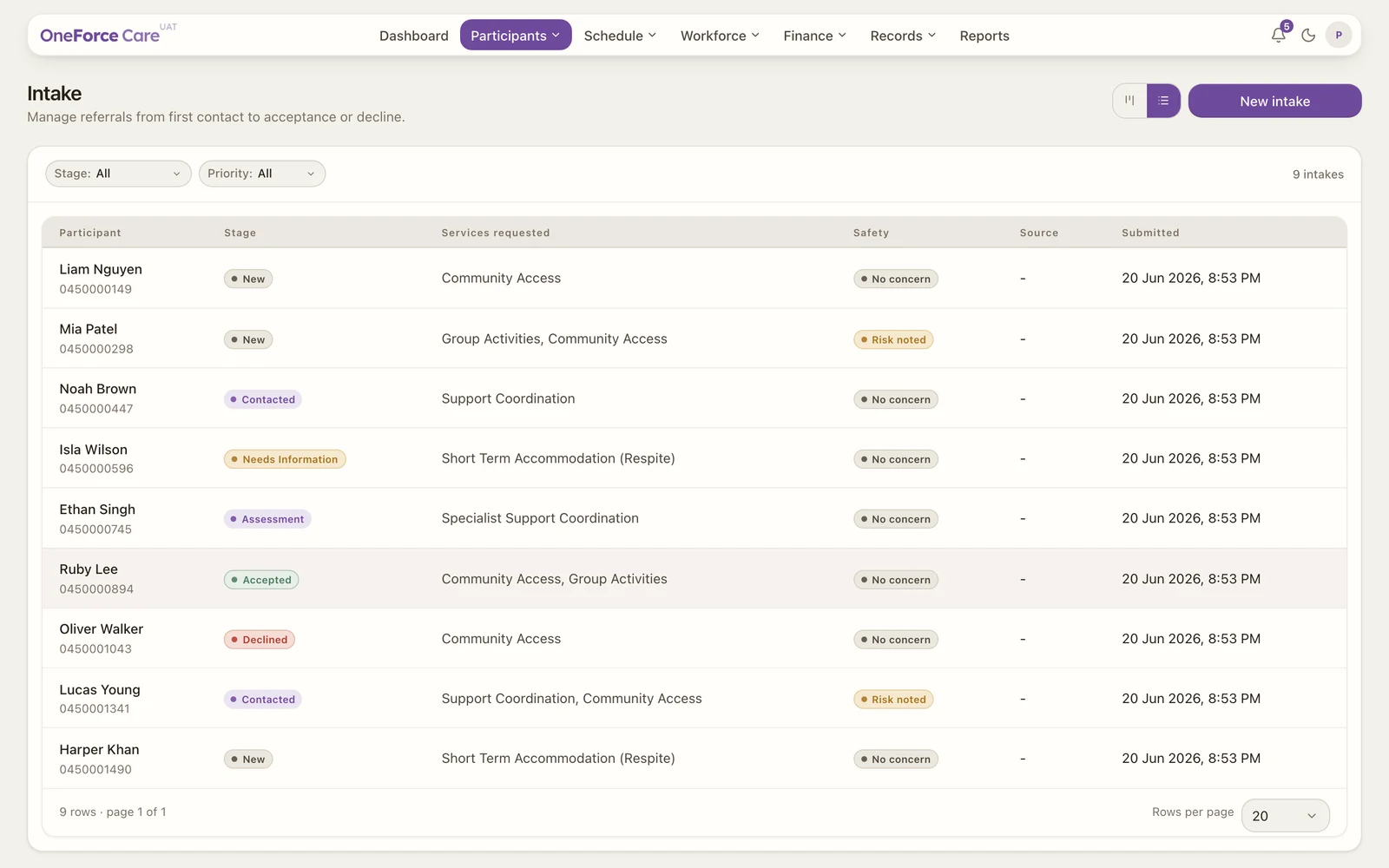Open Isla Wilson's intake record
Viewport: 1389px width, 868px height.
(x=694, y=458)
